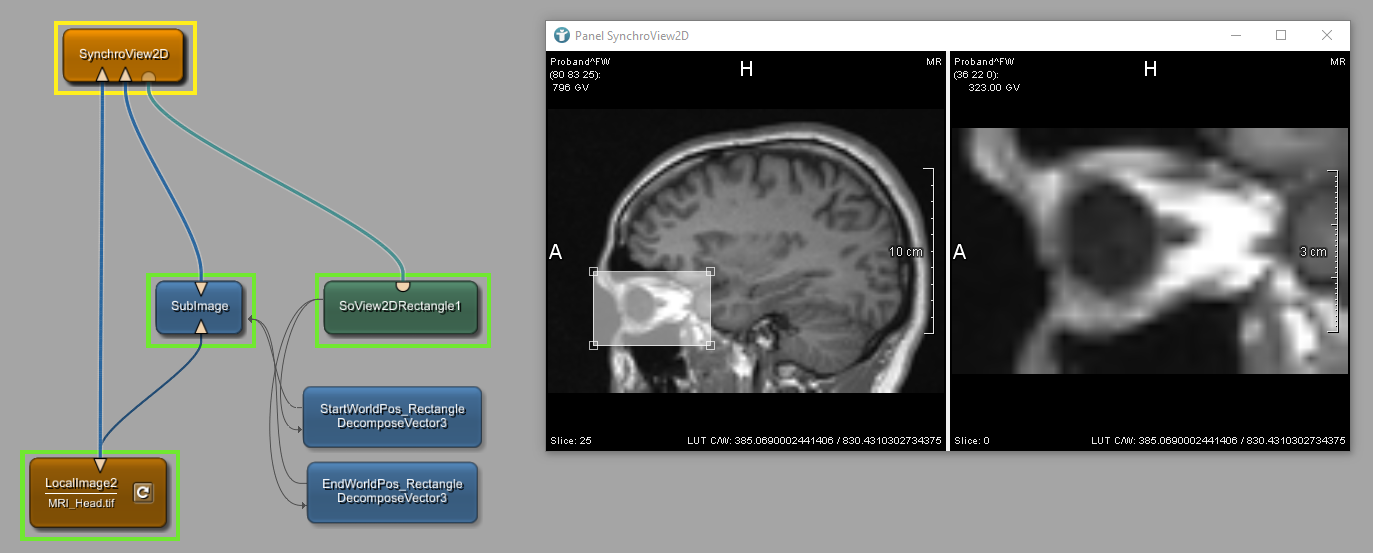Viewport: 1373px width, 553px height.
Task: Click the rectangle's top-right corner handle
Action: (x=710, y=271)
